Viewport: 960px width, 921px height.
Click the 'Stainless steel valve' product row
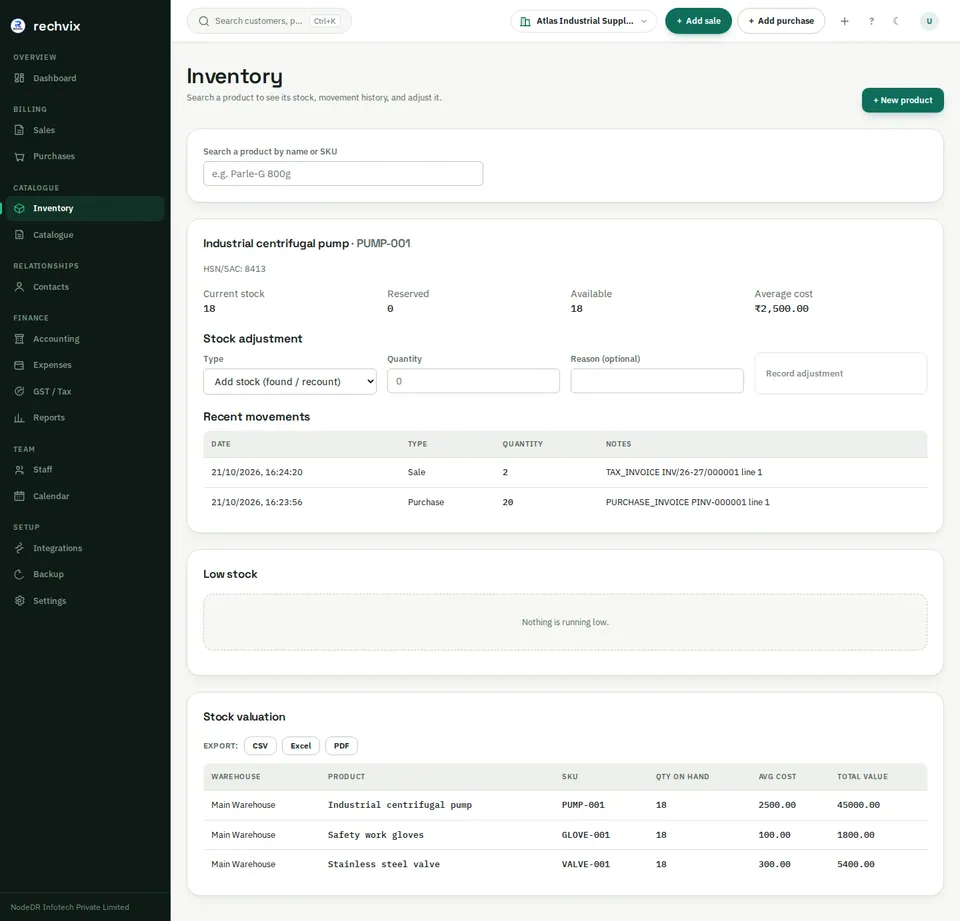(565, 864)
